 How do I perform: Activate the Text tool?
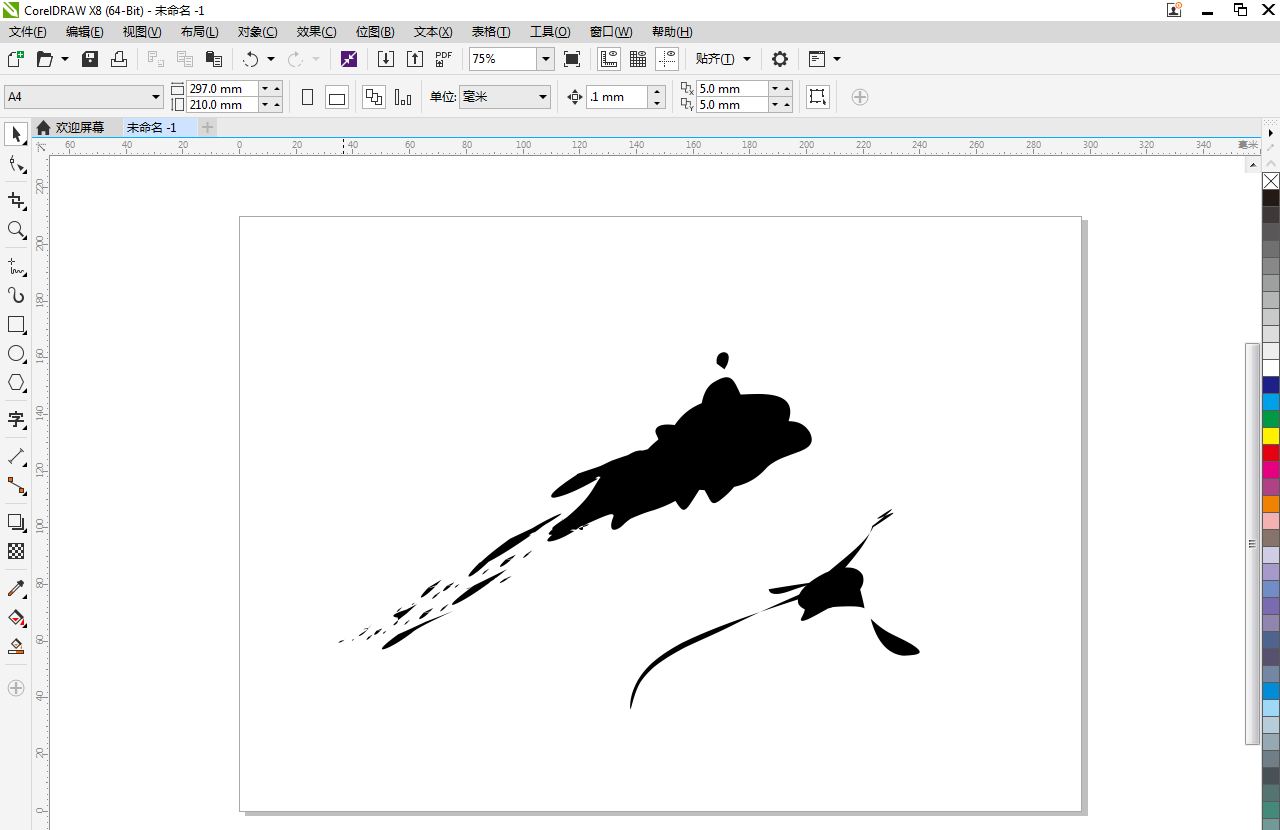tap(16, 419)
